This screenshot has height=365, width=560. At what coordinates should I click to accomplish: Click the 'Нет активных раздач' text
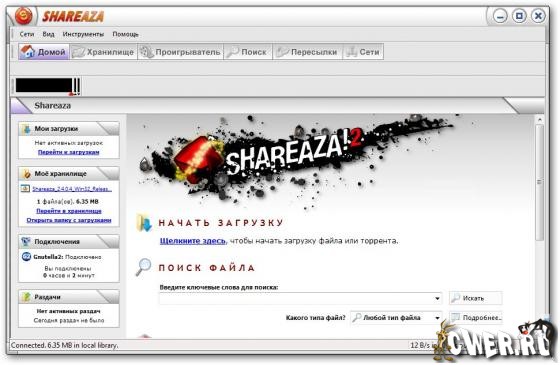68,311
